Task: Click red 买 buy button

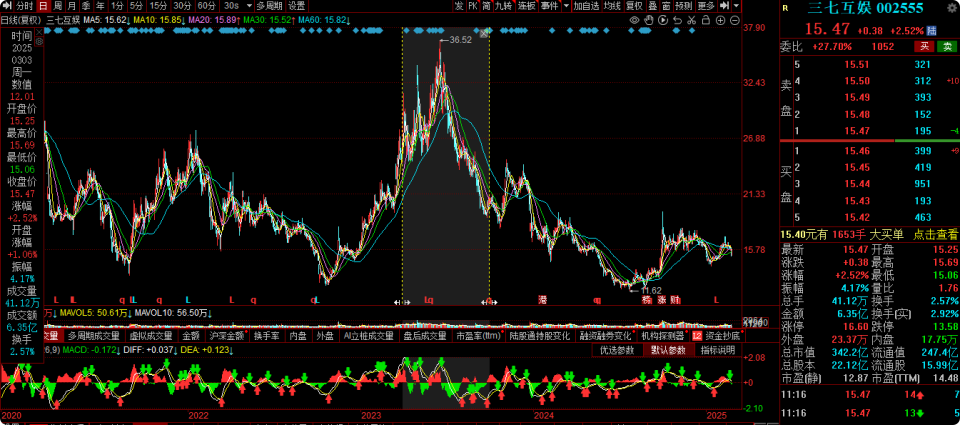Action: point(924,46)
